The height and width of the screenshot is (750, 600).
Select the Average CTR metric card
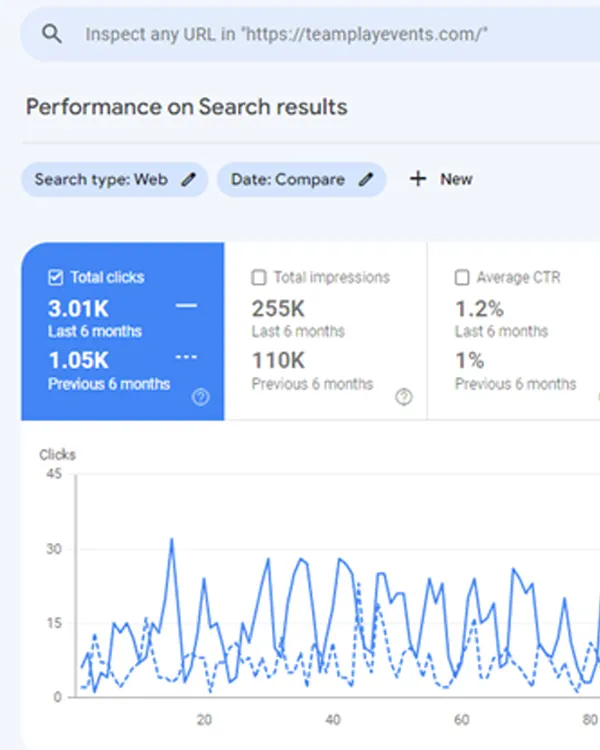tap(514, 331)
